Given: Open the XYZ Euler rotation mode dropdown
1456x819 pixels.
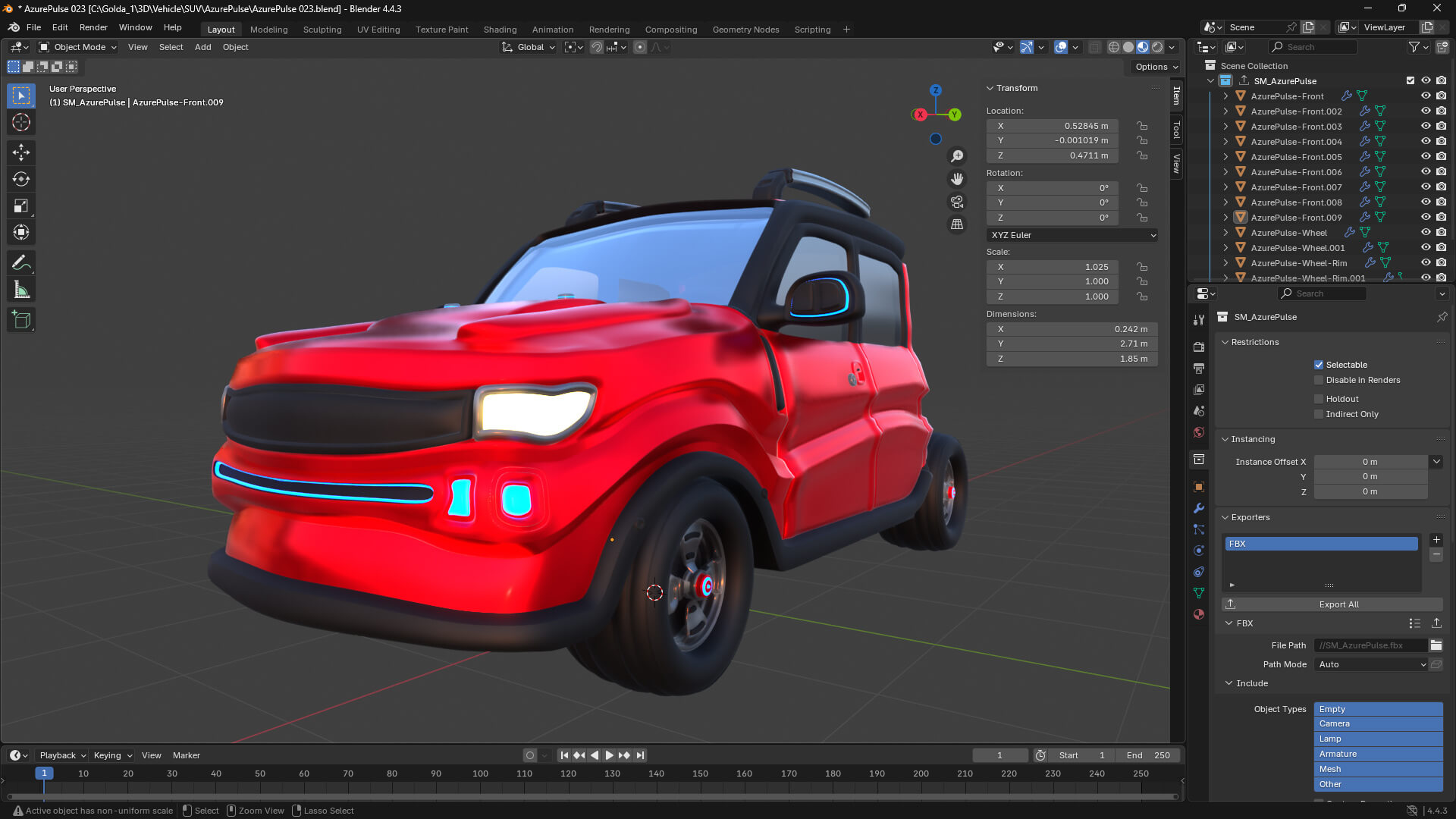Looking at the screenshot, I should 1072,235.
